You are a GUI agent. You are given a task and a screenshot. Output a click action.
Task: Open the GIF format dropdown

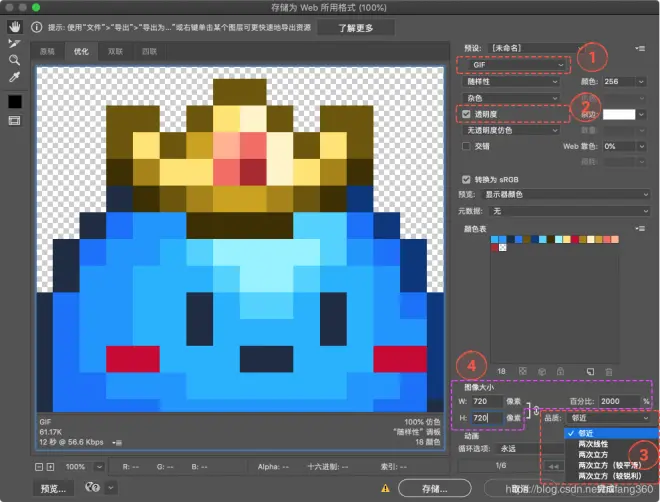click(517, 65)
